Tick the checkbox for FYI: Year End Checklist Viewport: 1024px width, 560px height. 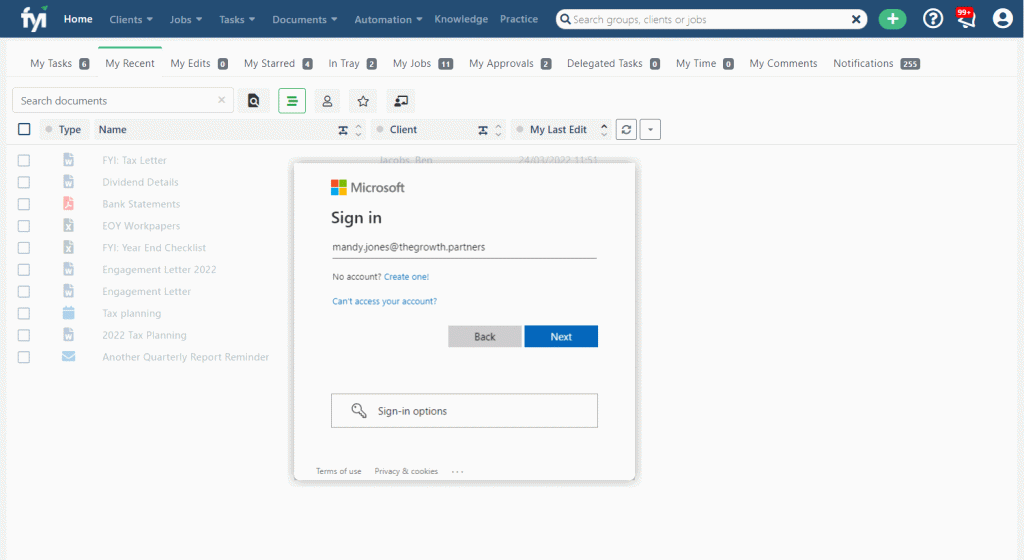24,248
